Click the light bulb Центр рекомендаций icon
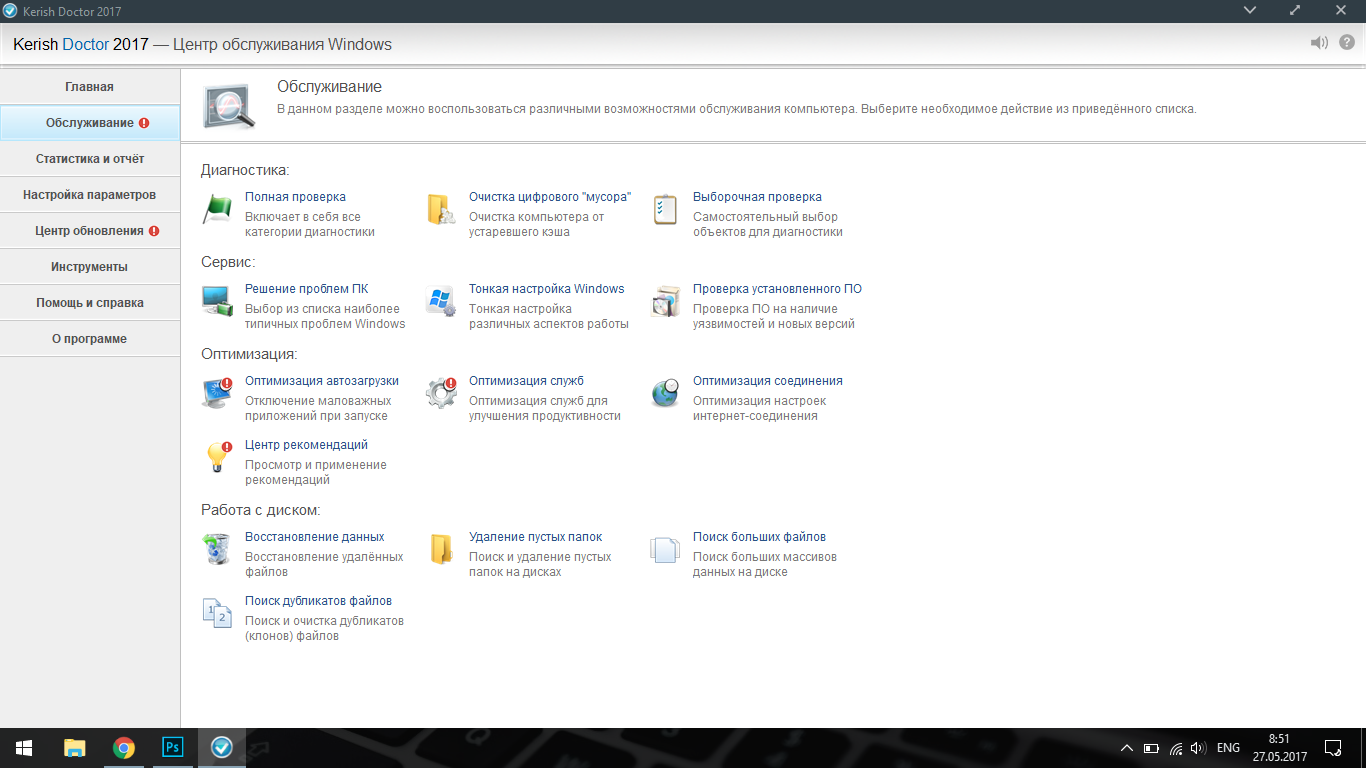1366x768 pixels. 218,457
